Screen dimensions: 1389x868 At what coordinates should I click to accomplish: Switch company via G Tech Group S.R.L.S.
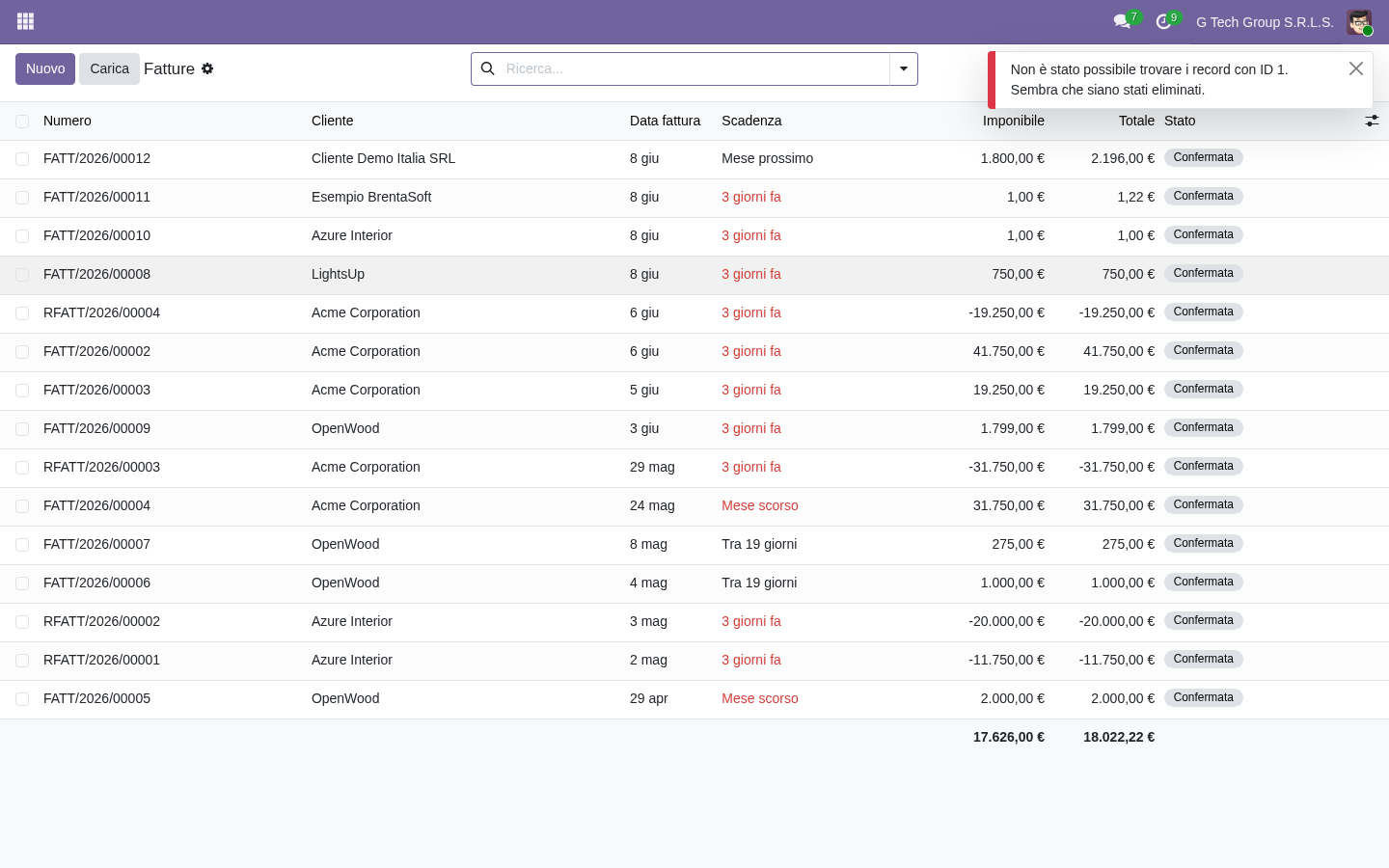coord(1265,22)
